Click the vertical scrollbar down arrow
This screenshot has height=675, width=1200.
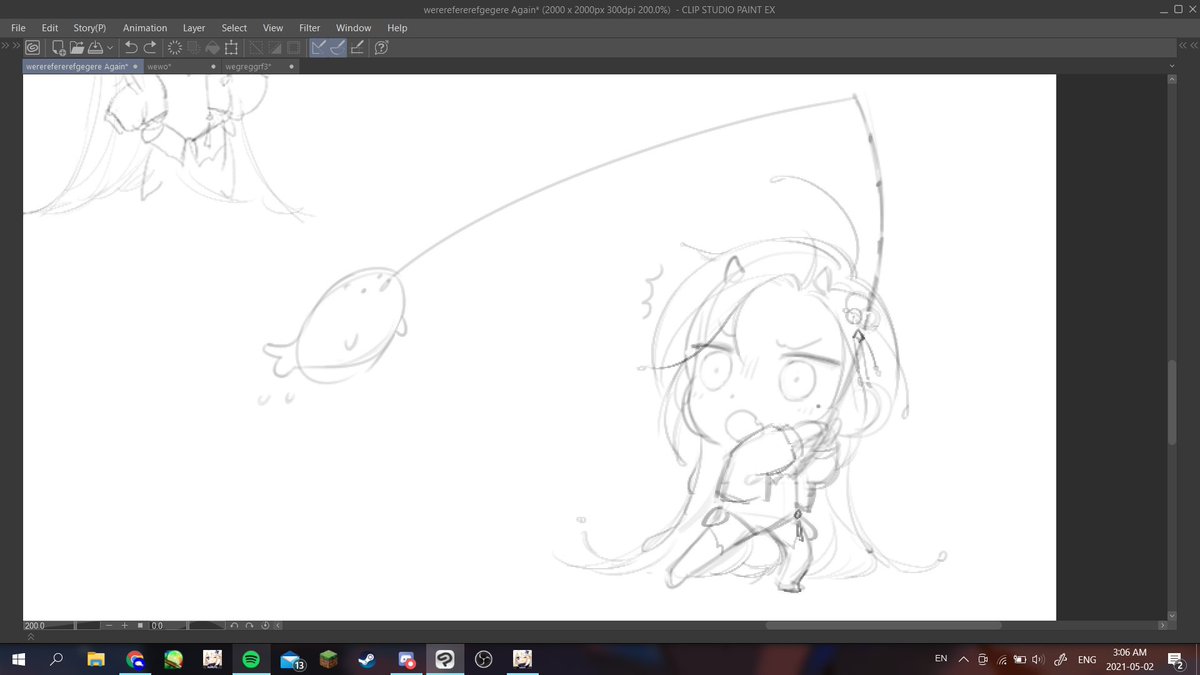[x=1173, y=614]
